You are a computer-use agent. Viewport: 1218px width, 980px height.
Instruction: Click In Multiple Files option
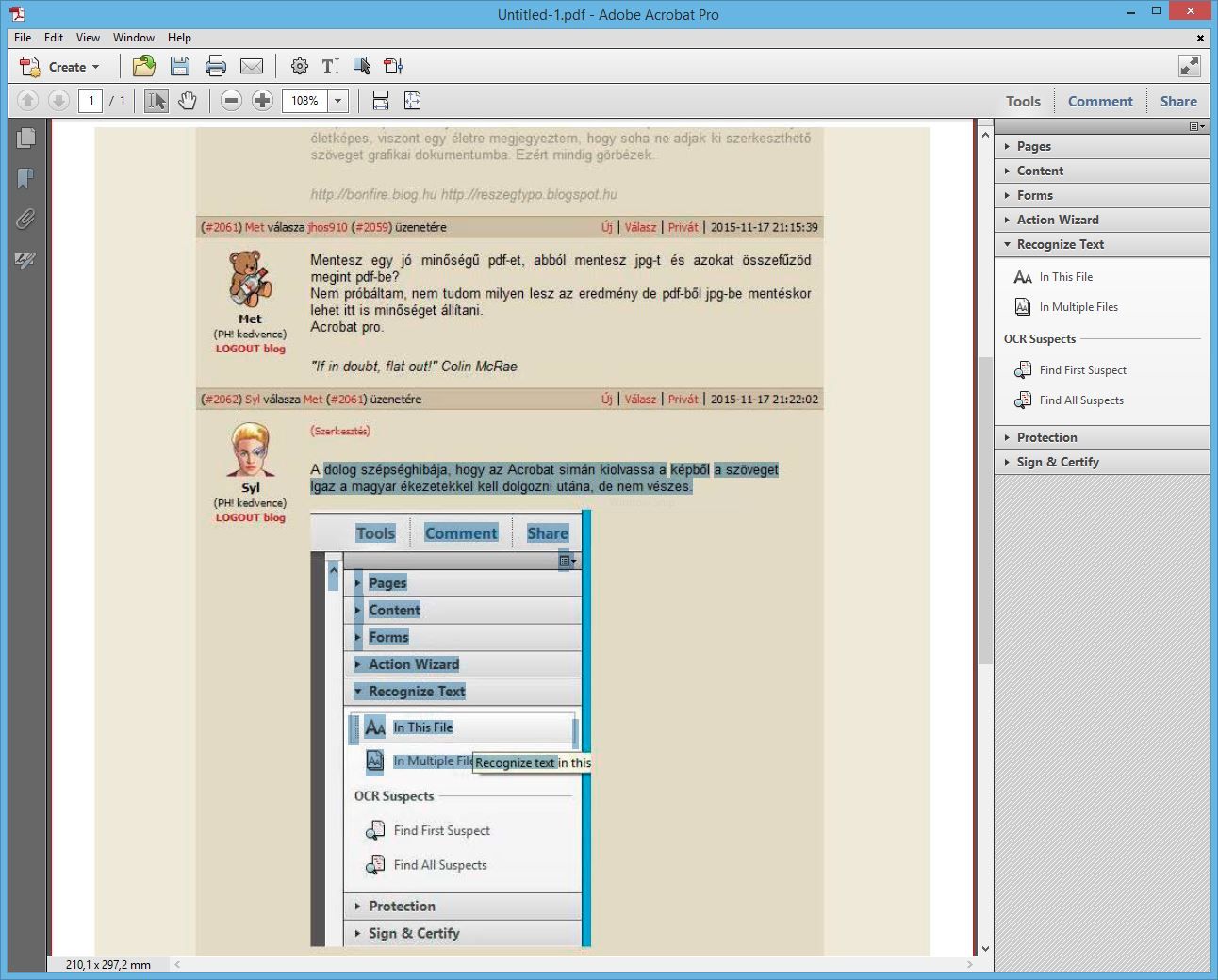1066,307
